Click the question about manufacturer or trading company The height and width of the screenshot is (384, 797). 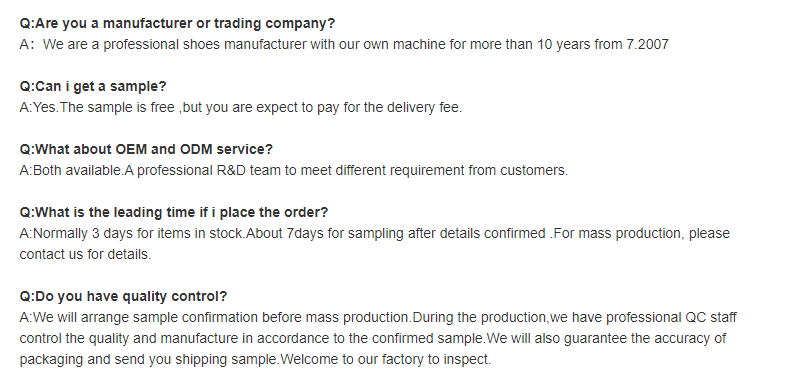point(177,23)
